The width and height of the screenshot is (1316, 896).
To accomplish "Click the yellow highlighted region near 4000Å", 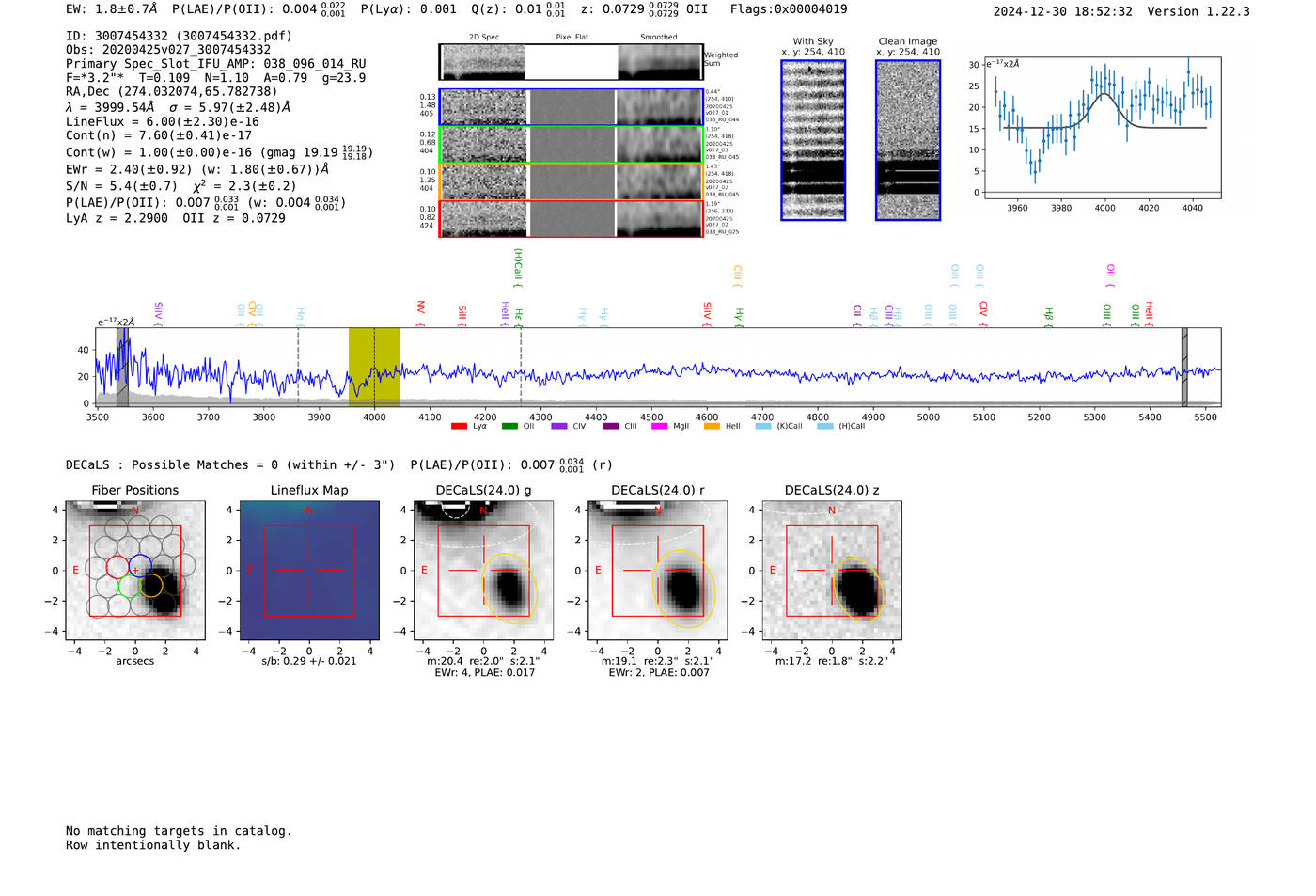I will [374, 367].
